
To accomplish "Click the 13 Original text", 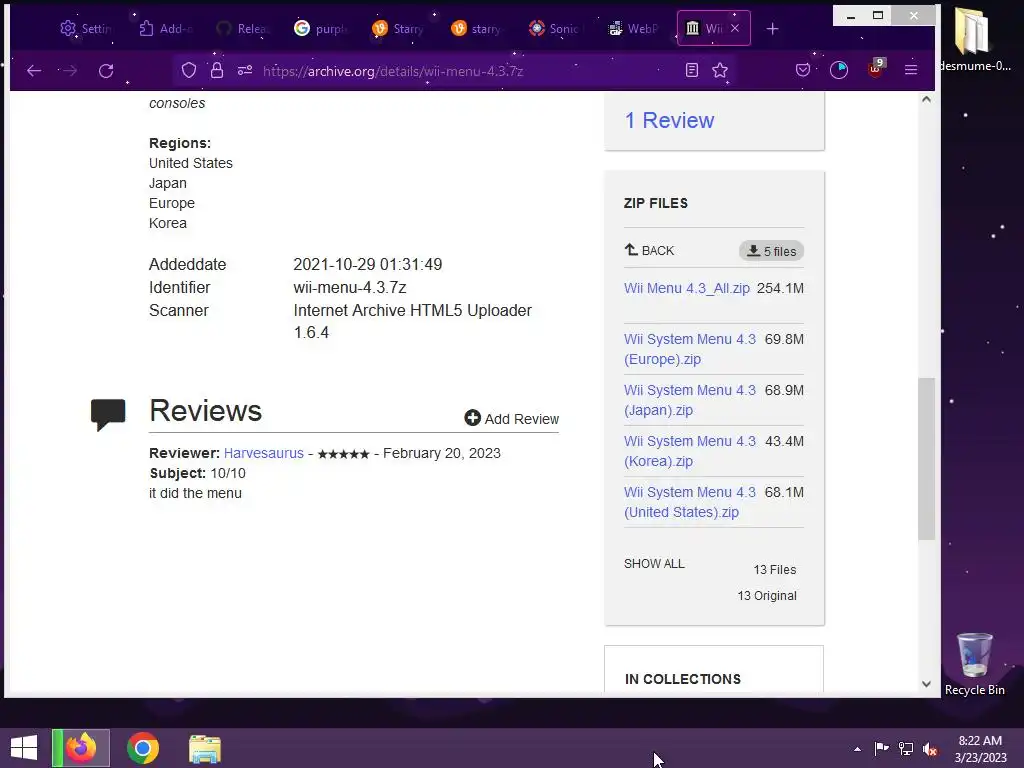I will tap(767, 596).
